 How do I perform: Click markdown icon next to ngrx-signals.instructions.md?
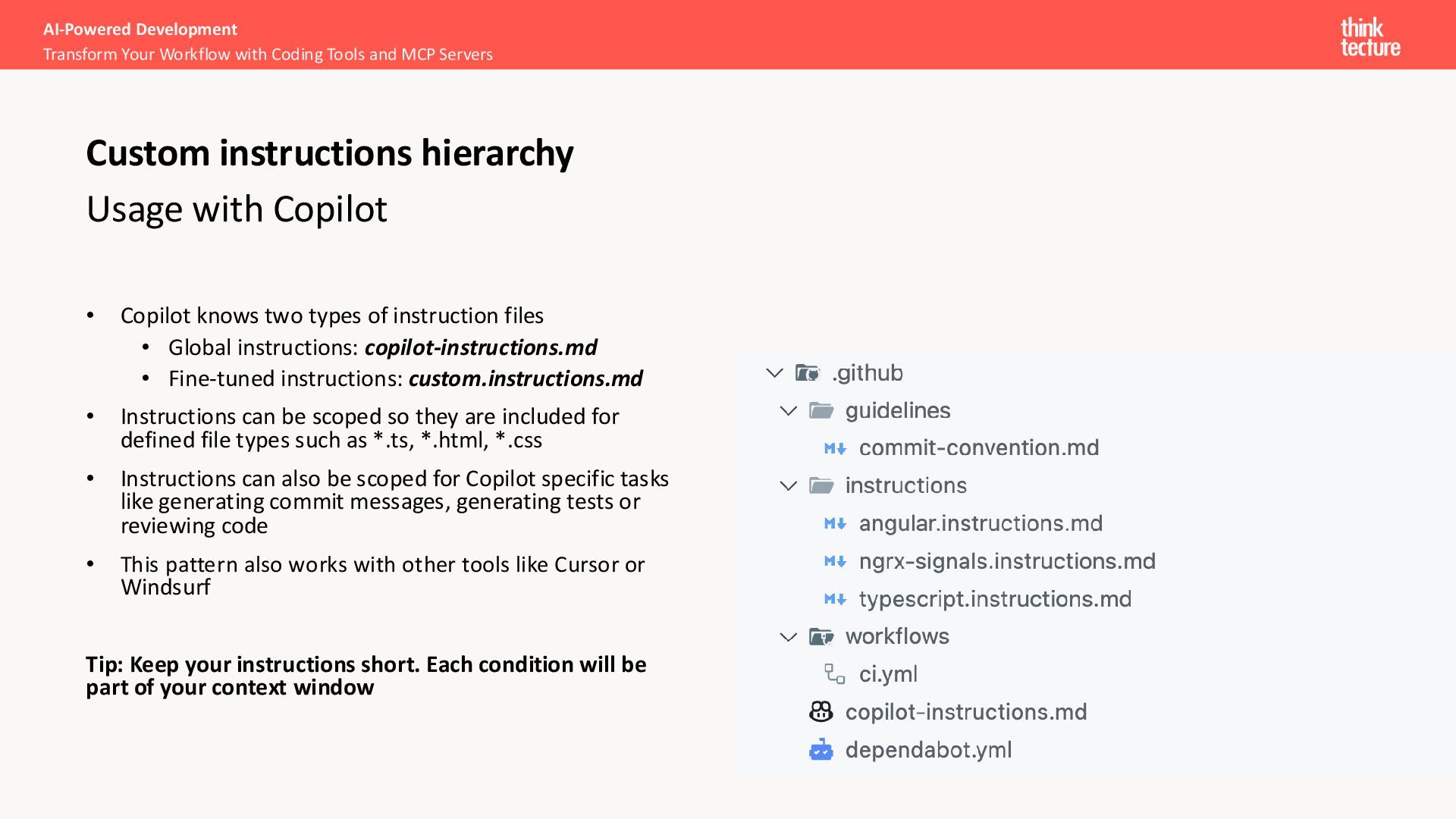[835, 562]
